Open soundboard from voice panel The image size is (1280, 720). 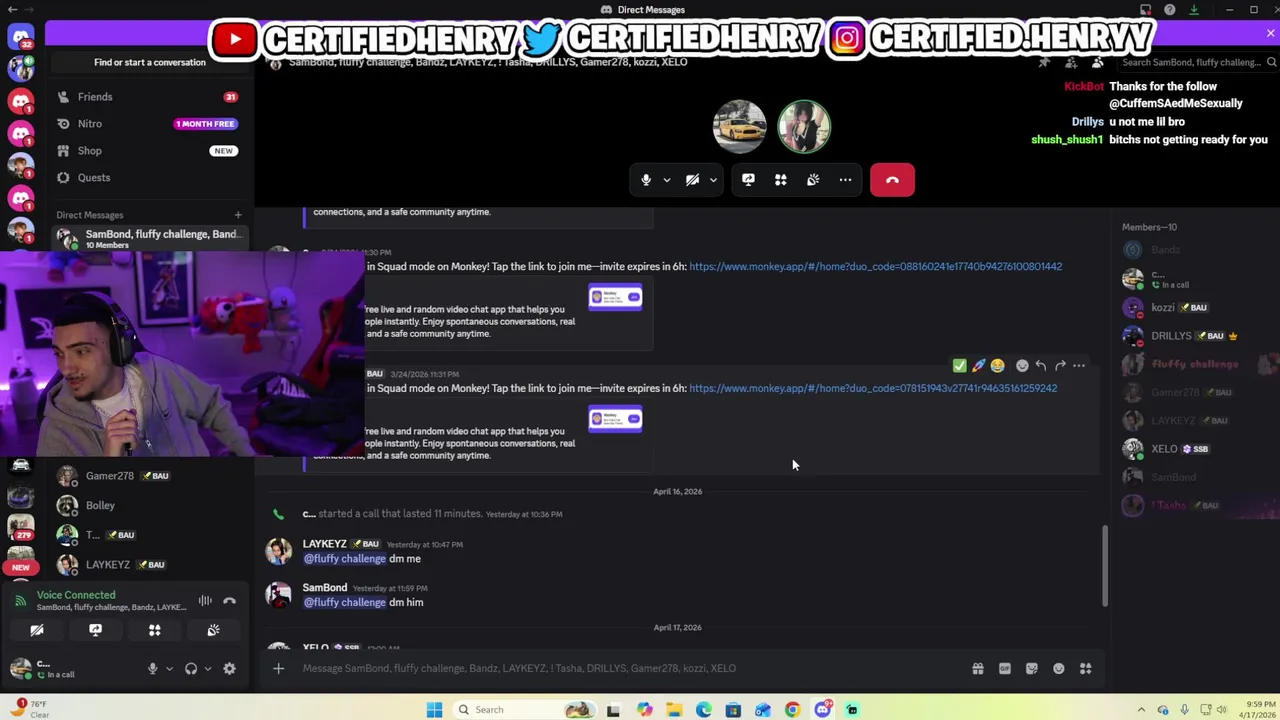213,630
